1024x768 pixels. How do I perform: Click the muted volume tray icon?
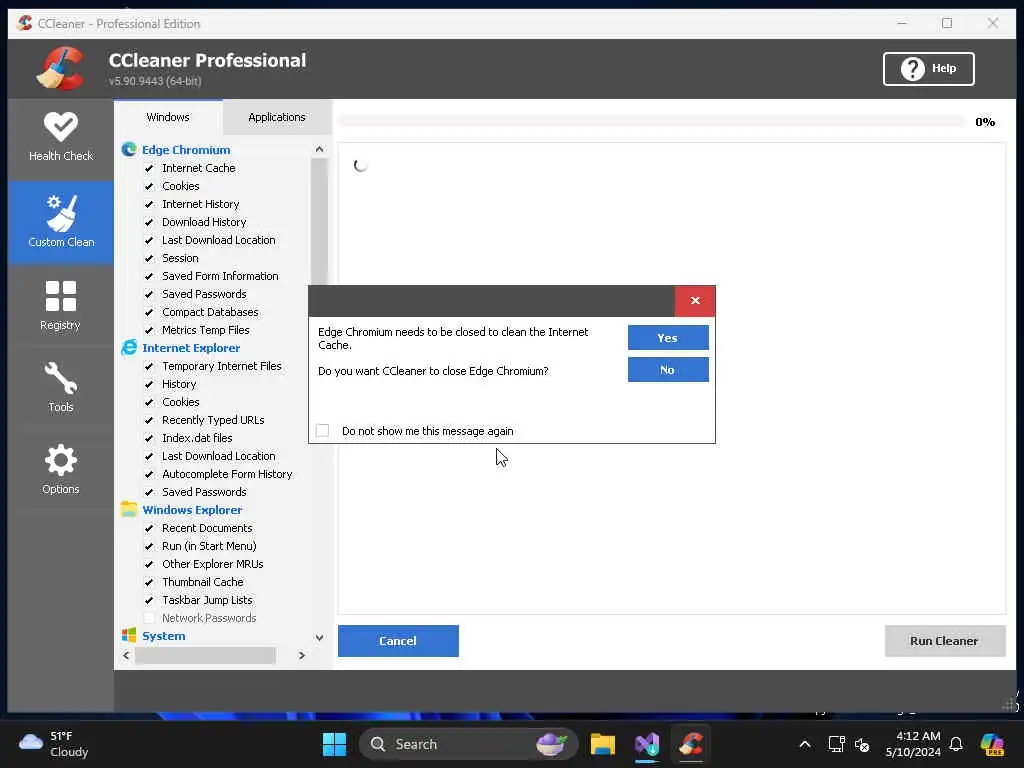pyautogui.click(x=862, y=744)
